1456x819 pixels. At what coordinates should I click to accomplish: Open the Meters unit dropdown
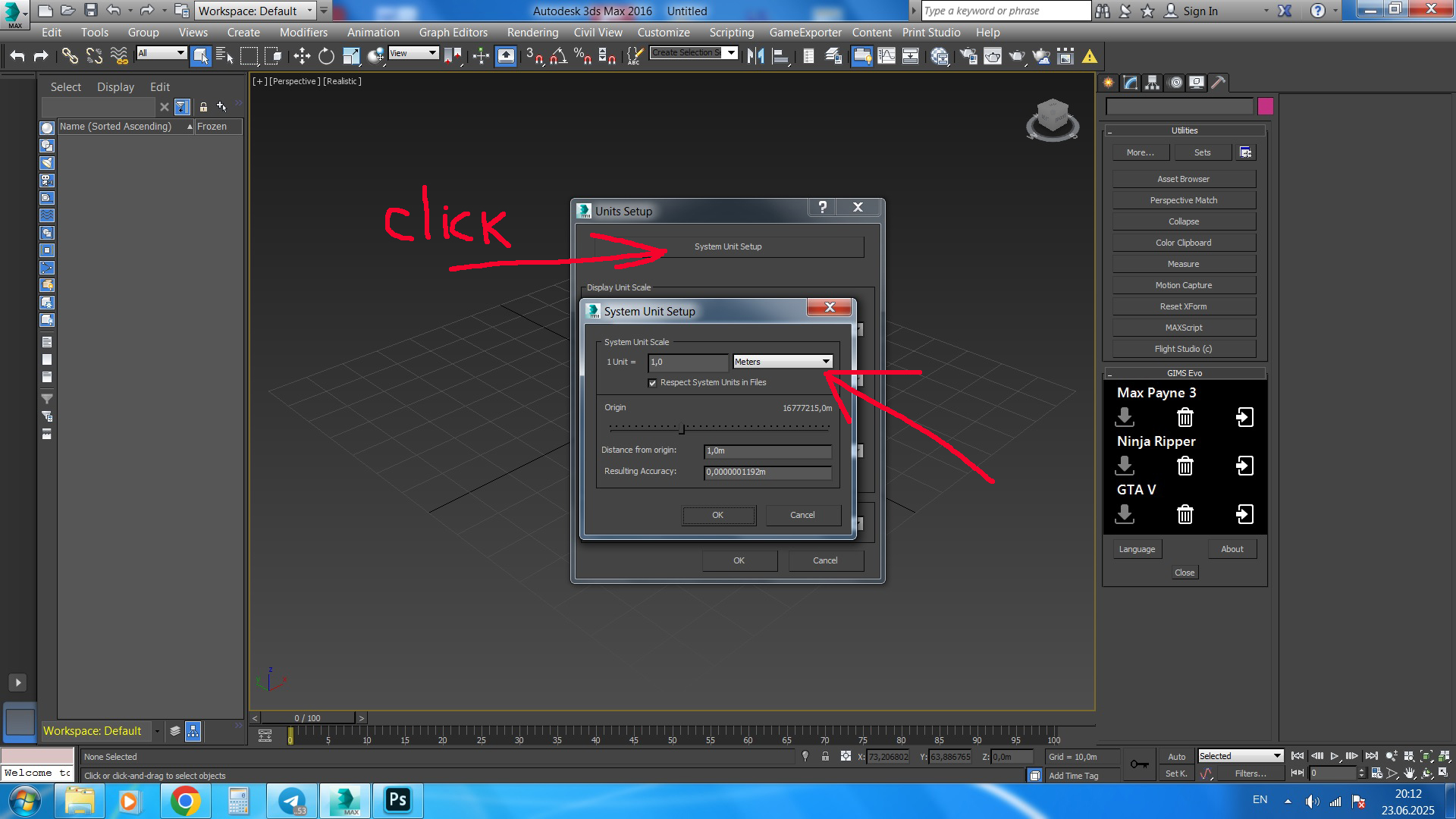(783, 362)
